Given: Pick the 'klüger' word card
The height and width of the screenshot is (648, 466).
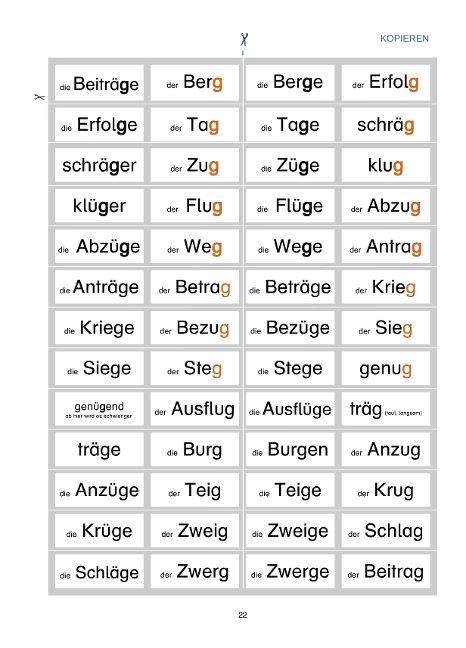Looking at the screenshot, I should point(99,205).
